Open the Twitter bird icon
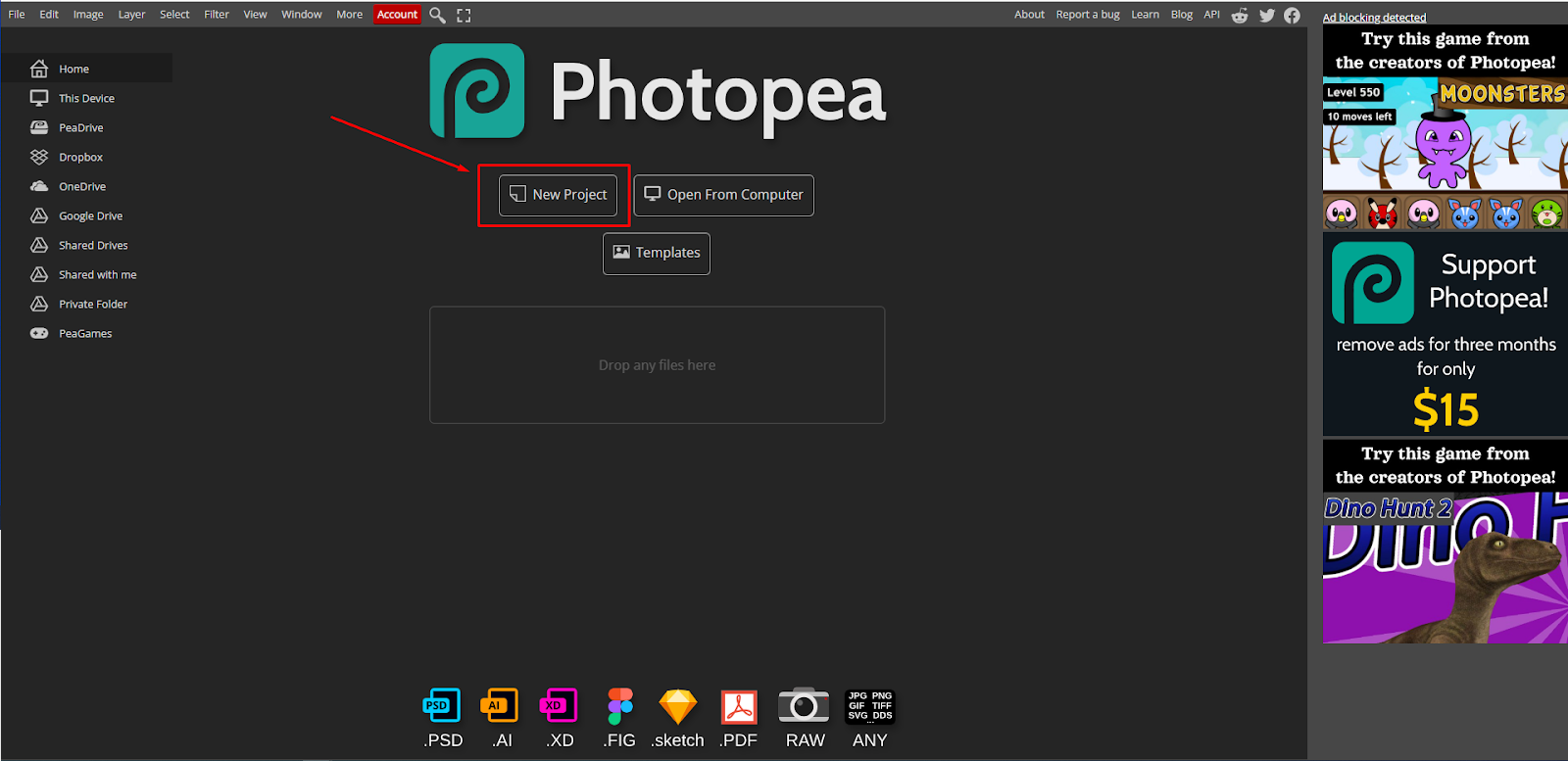 (1267, 15)
